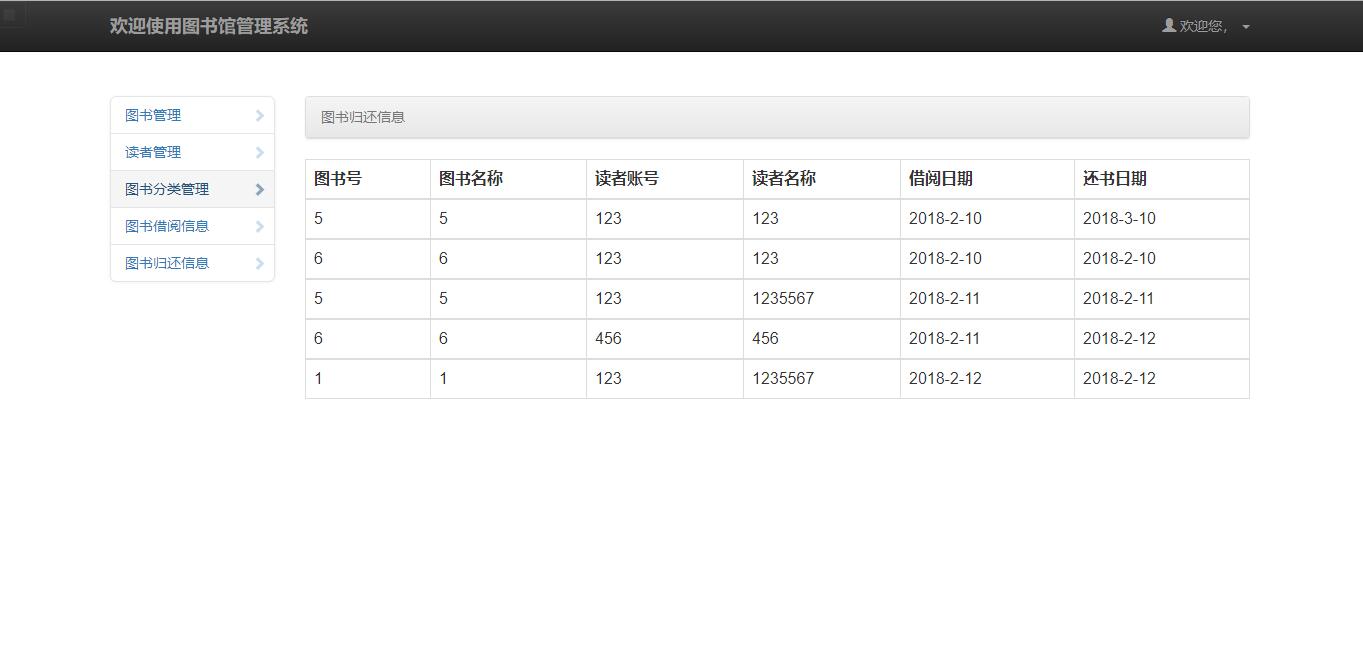Click chevron arrow beside 图书借阅信息
The image size is (1363, 645).
259,227
